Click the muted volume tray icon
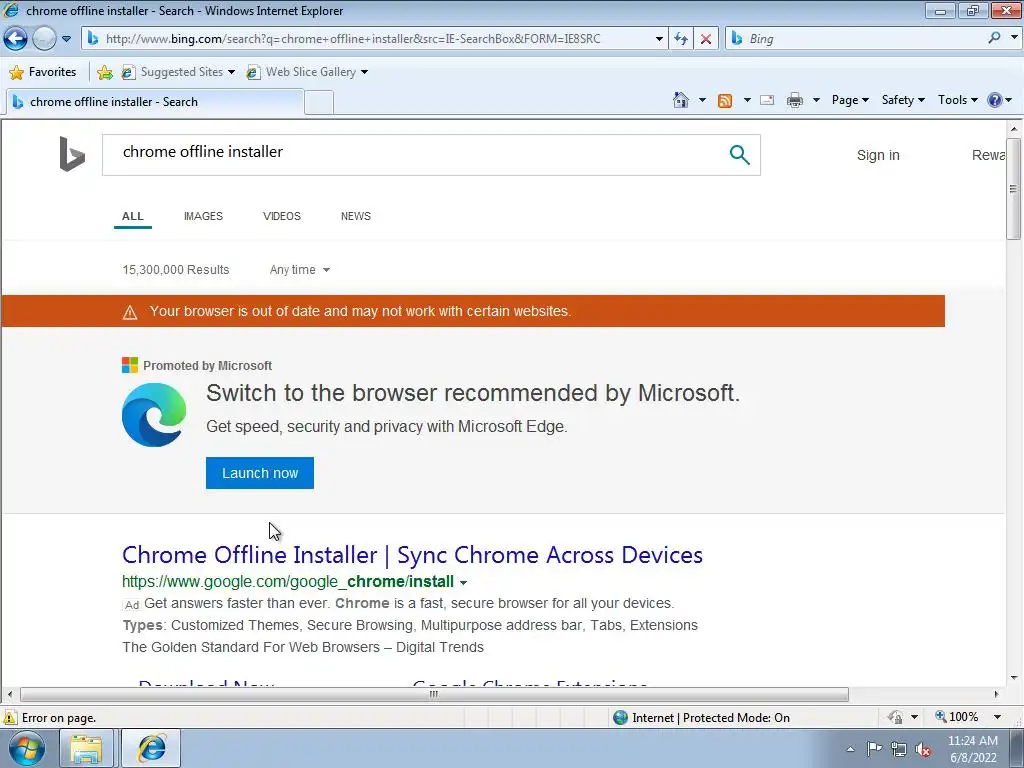The width and height of the screenshot is (1024, 768). point(923,749)
